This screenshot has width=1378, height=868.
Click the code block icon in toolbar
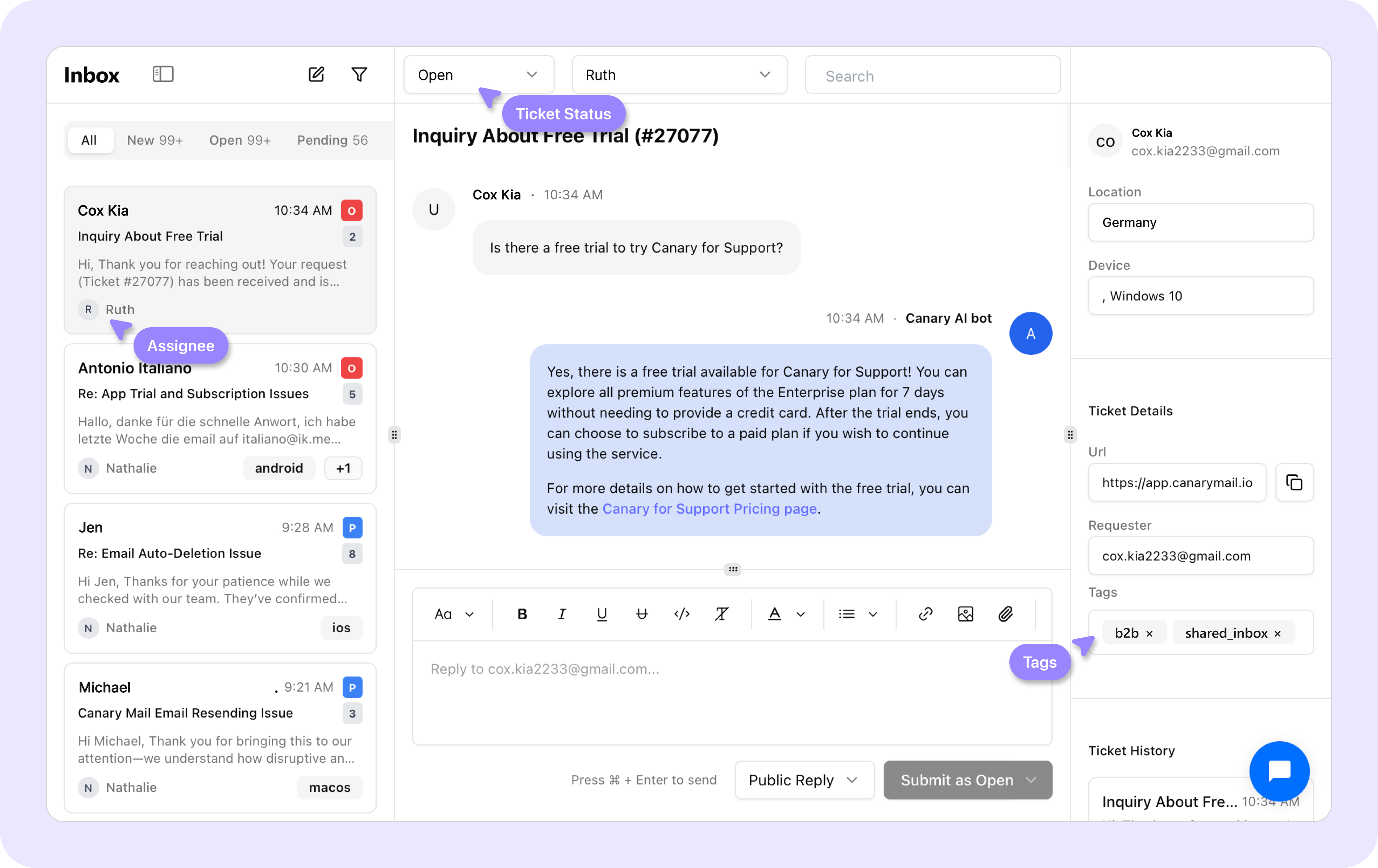(682, 614)
